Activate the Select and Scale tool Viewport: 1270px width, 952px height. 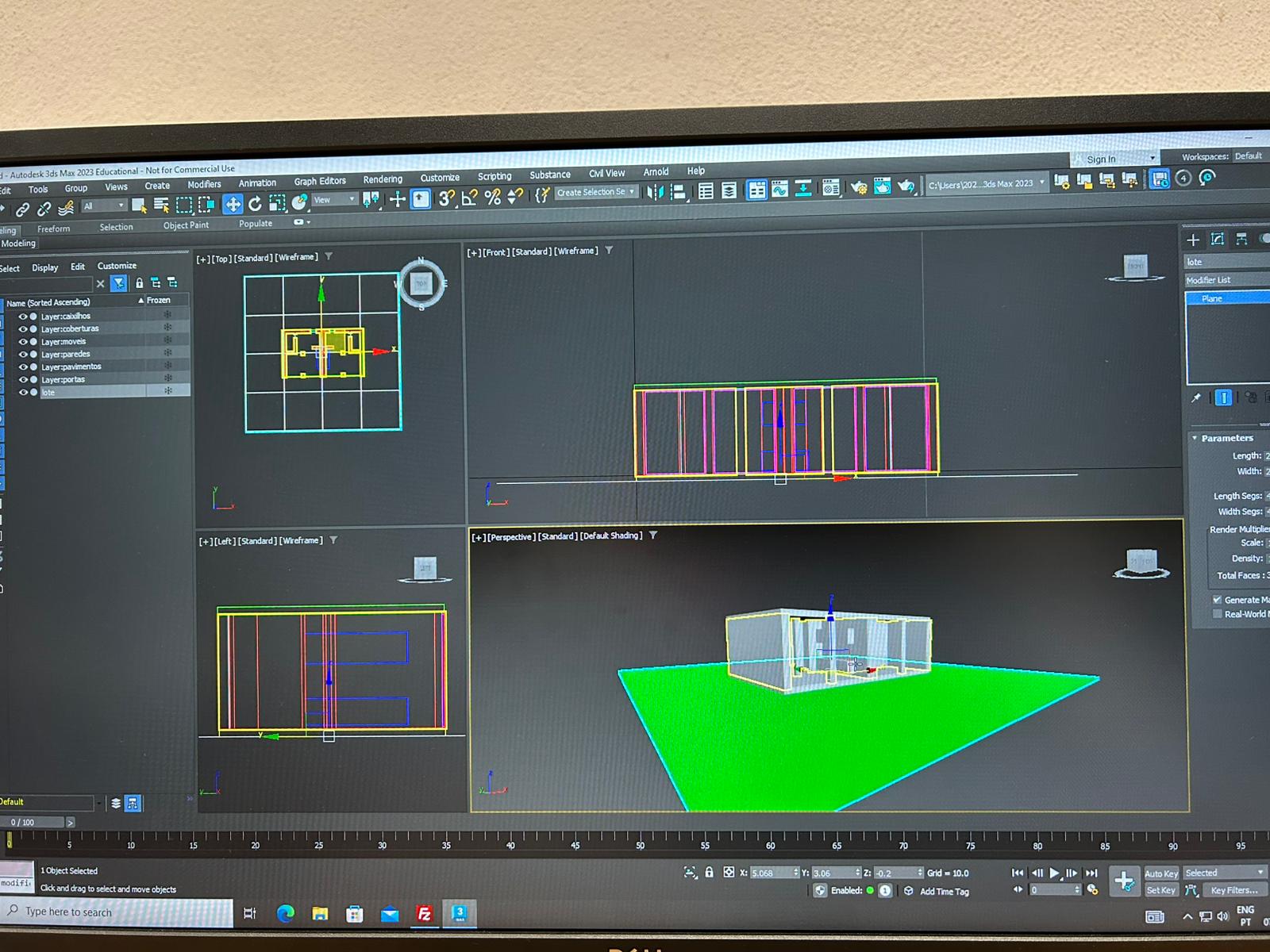(x=277, y=204)
